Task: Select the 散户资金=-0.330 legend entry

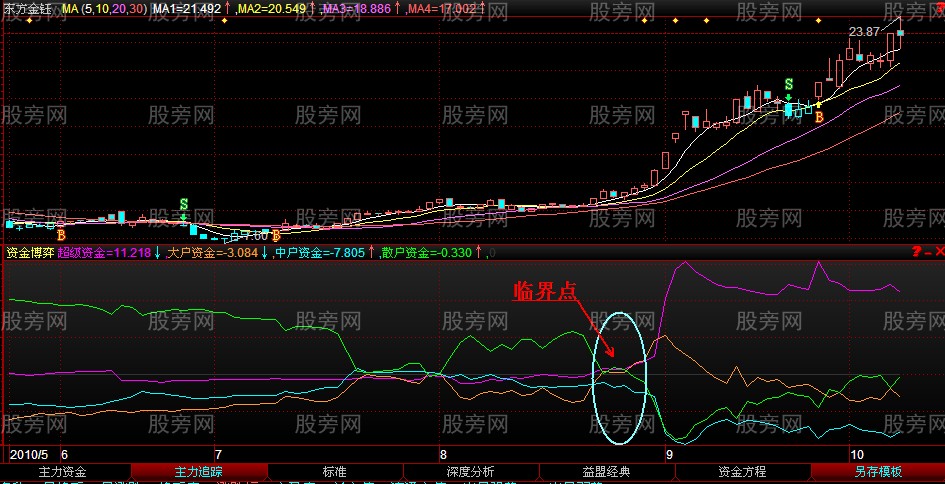Action: pos(426,253)
